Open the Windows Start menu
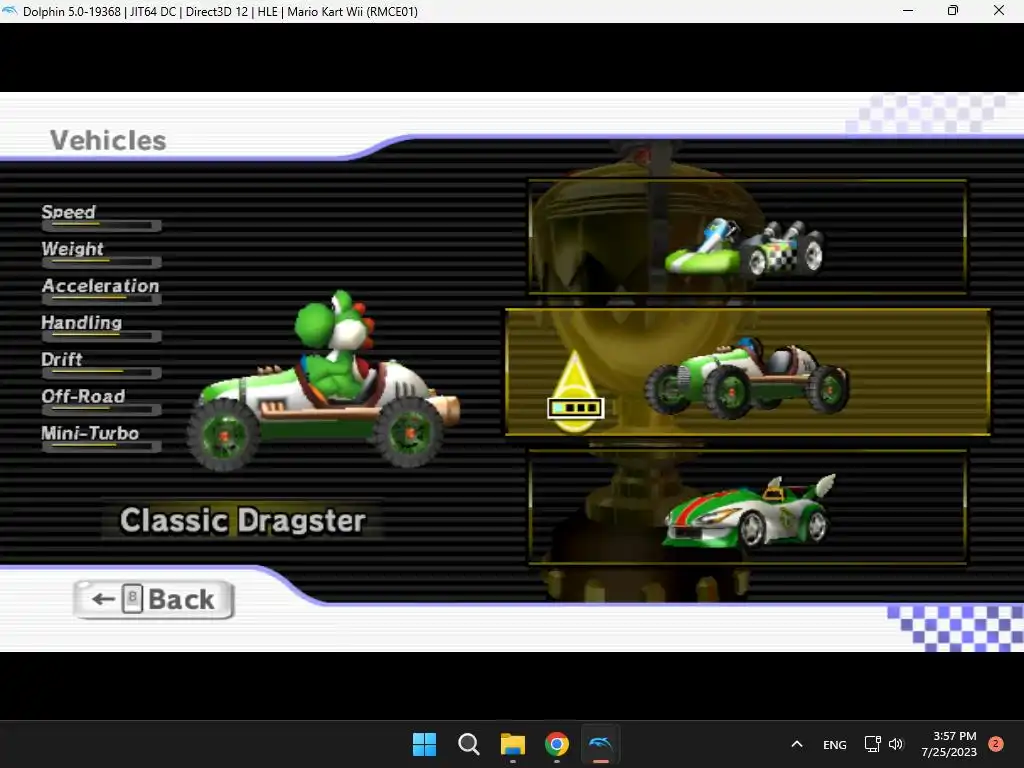 (x=424, y=744)
